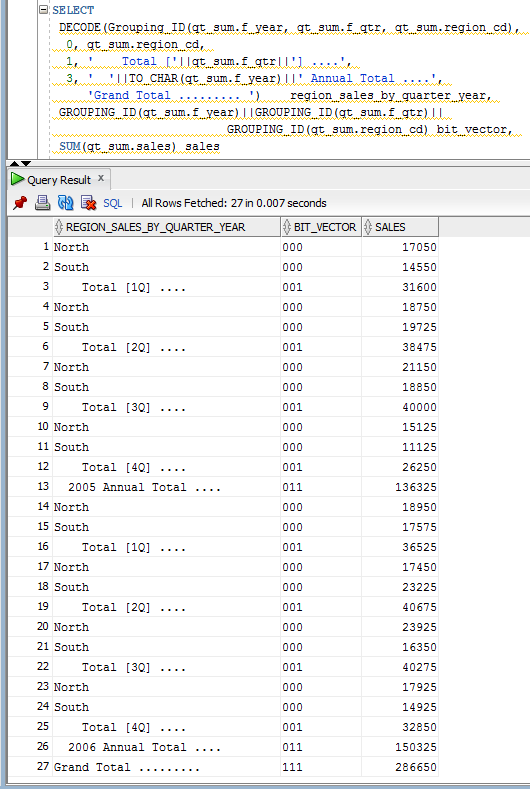Click the panel divider collapse-up arrow
The height and width of the screenshot is (789, 530).
tap(15, 164)
